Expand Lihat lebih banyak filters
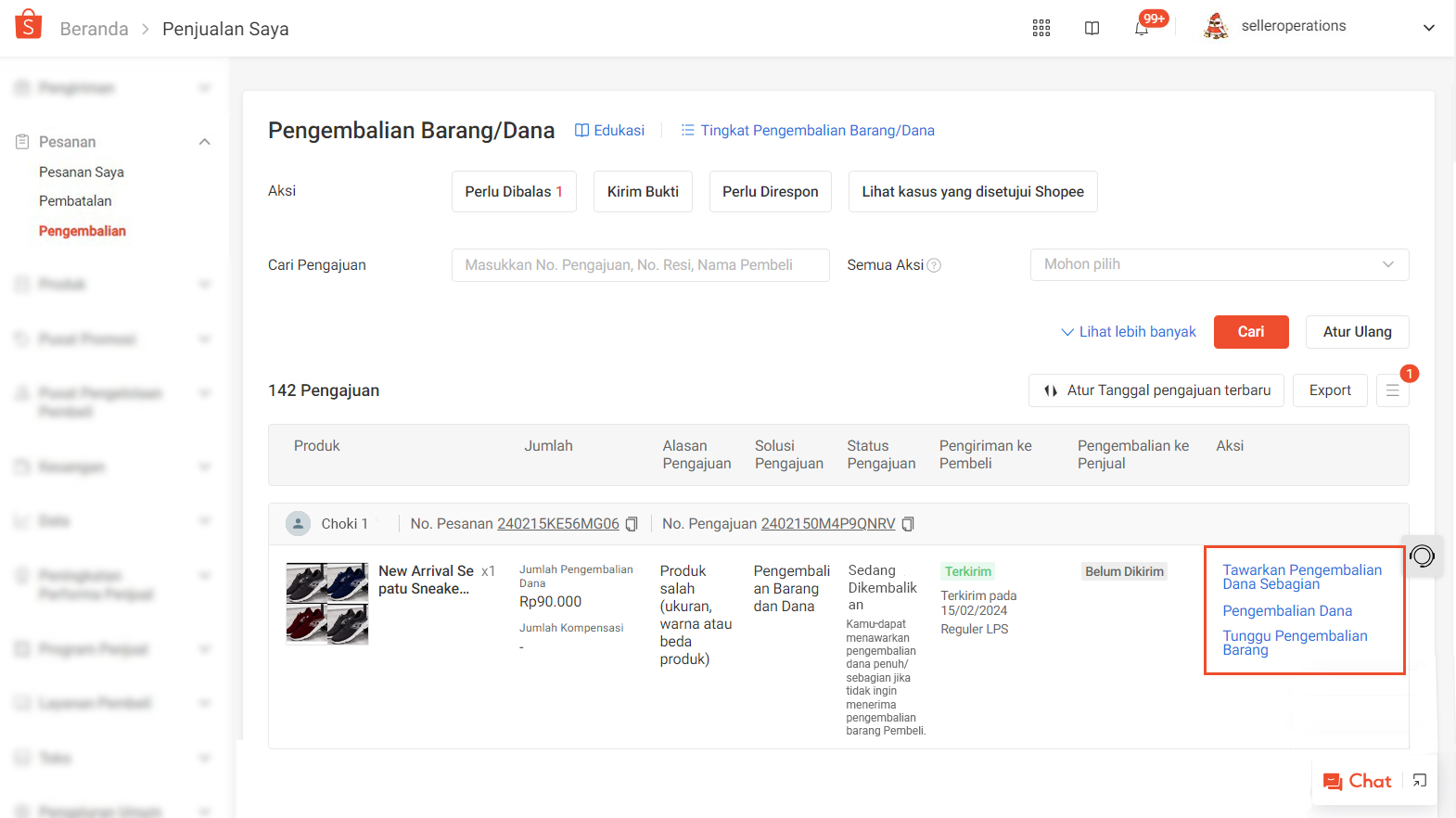Image resolution: width=1456 pixels, height=818 pixels. 1128,332
